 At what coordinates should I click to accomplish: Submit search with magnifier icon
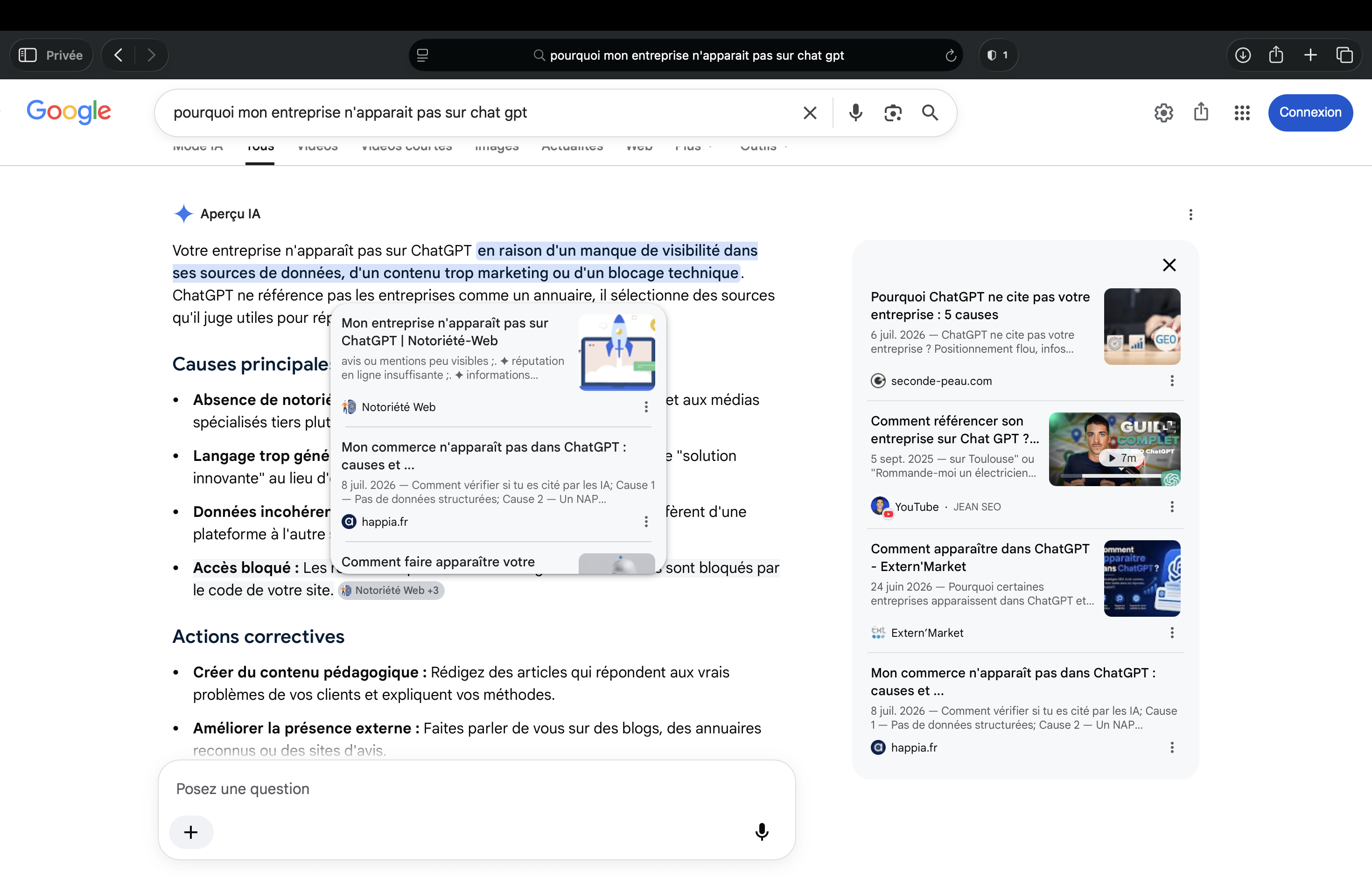tap(931, 112)
